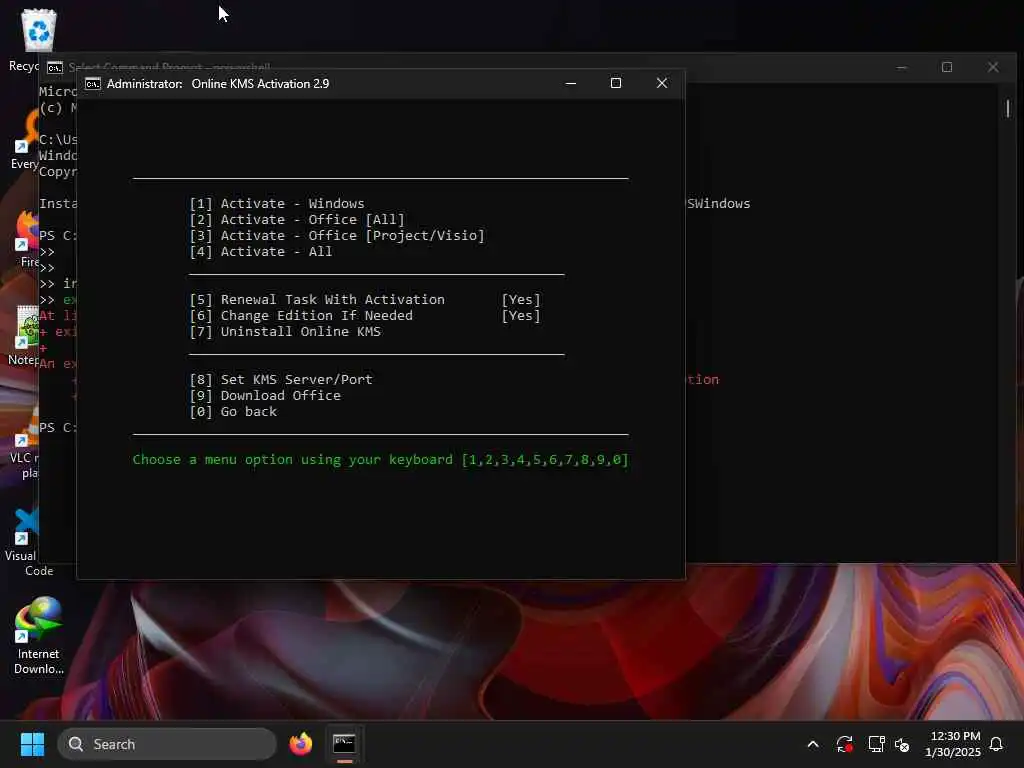Click the taskbar Search box
This screenshot has height=768, width=1024.
tap(167, 744)
